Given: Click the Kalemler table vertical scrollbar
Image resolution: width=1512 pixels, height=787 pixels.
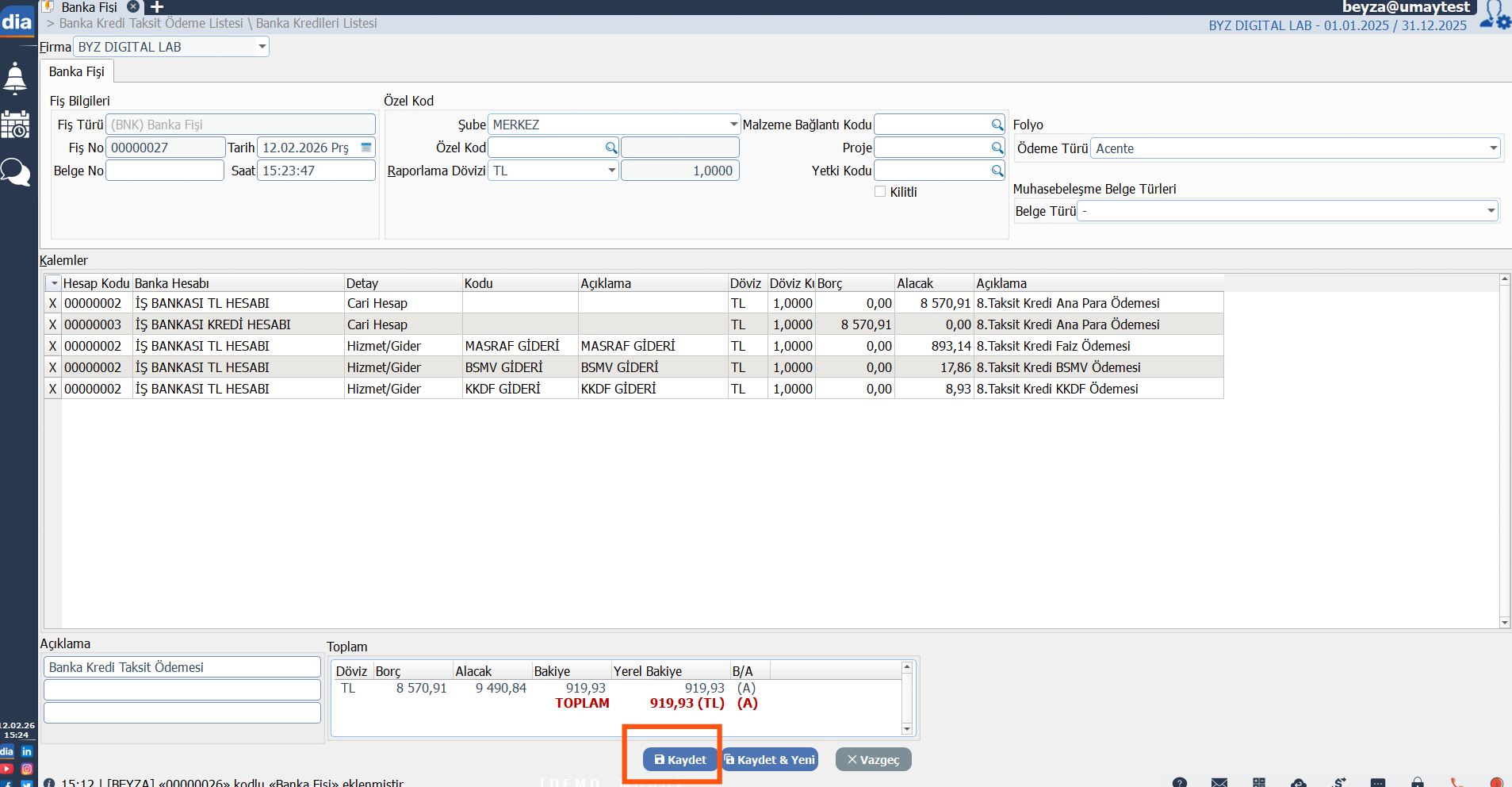Looking at the screenshot, I should tap(1504, 451).
